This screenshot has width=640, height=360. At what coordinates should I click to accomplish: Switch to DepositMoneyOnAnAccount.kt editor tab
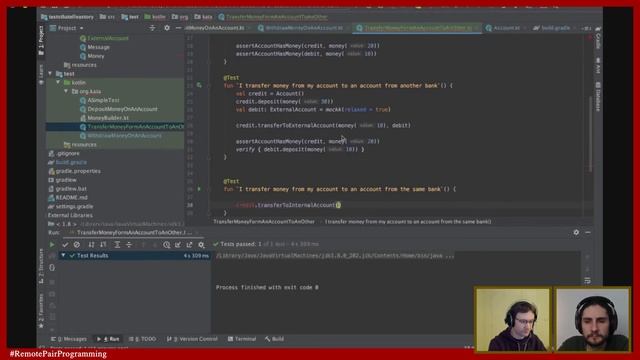point(216,28)
